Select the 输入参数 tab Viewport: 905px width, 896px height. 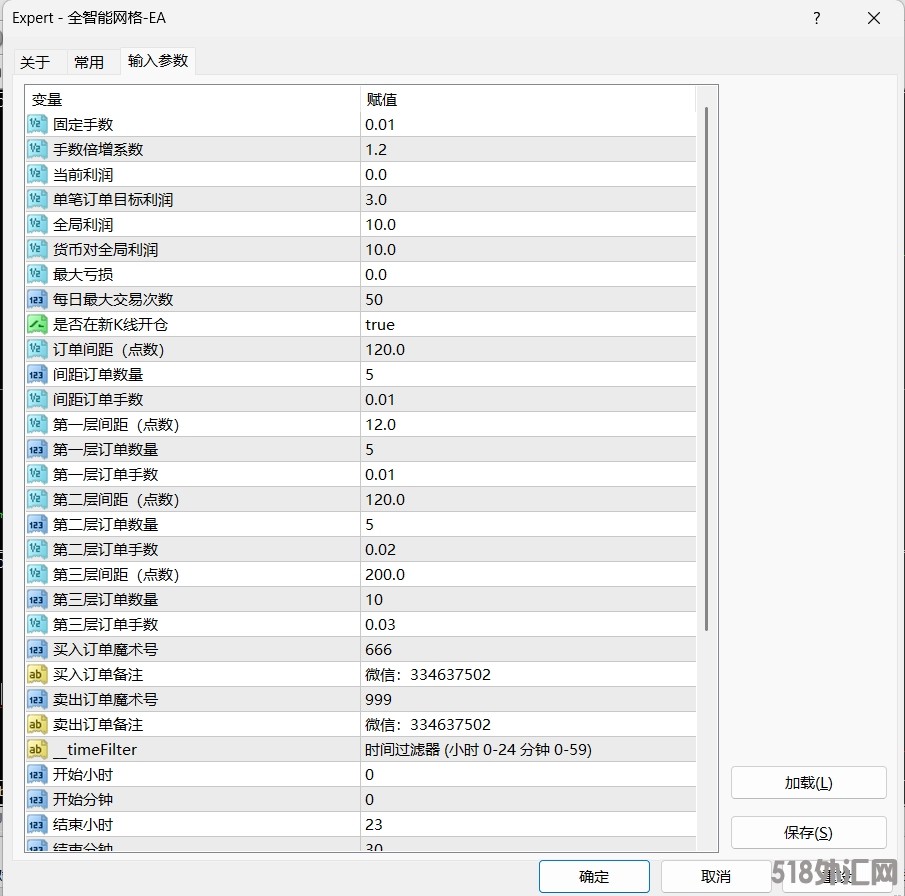[x=158, y=61]
